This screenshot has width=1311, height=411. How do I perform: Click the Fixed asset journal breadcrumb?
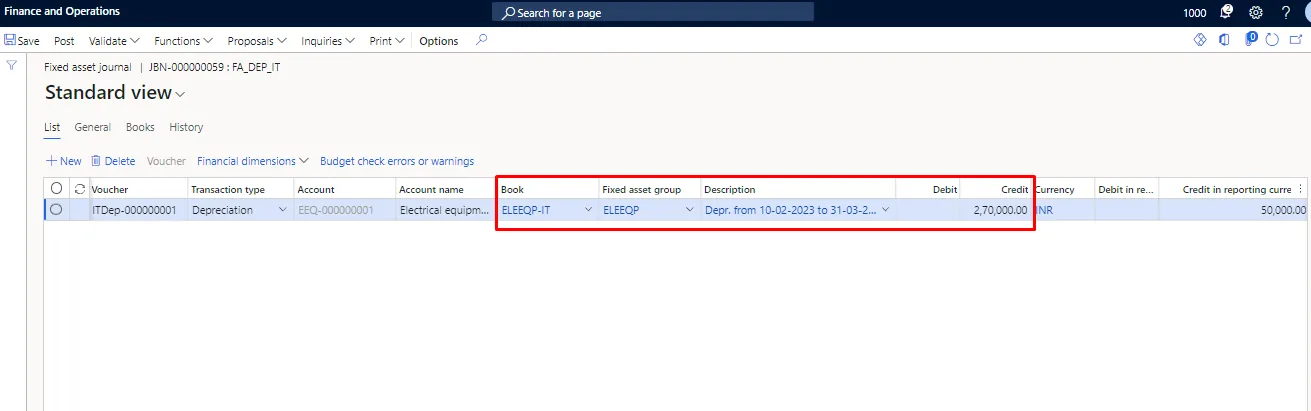[88, 67]
